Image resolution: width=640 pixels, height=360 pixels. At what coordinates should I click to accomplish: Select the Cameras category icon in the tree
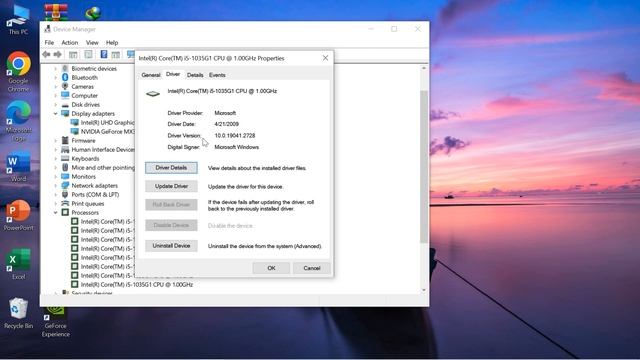pos(65,86)
